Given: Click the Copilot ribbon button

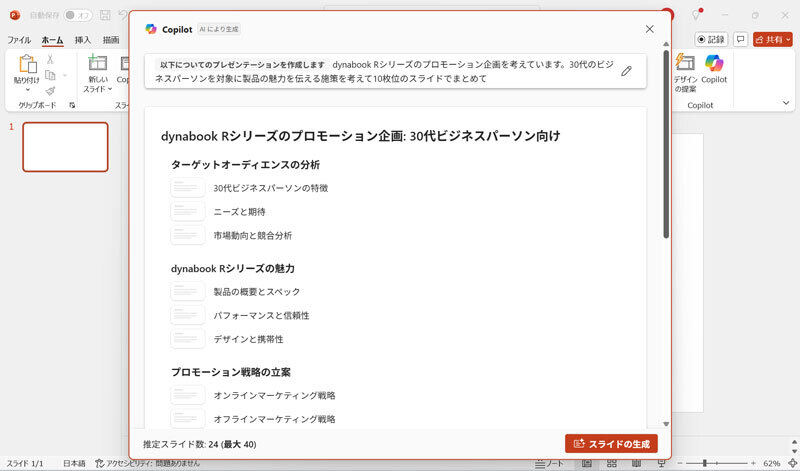Looking at the screenshot, I should point(714,69).
